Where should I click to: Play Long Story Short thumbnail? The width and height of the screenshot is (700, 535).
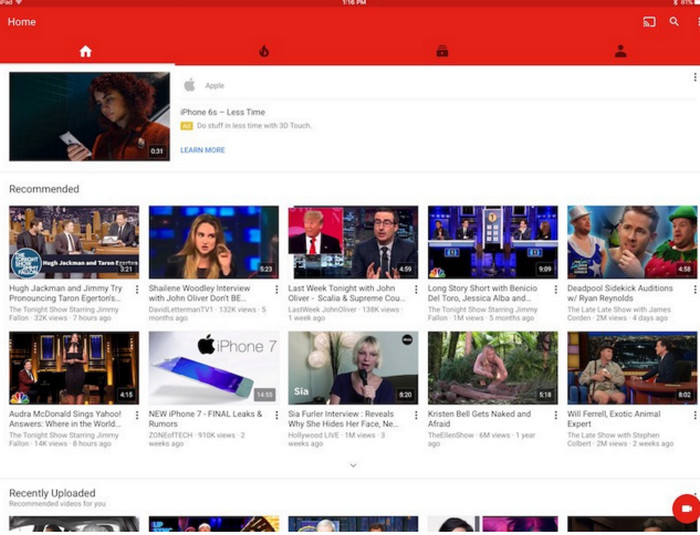click(493, 242)
